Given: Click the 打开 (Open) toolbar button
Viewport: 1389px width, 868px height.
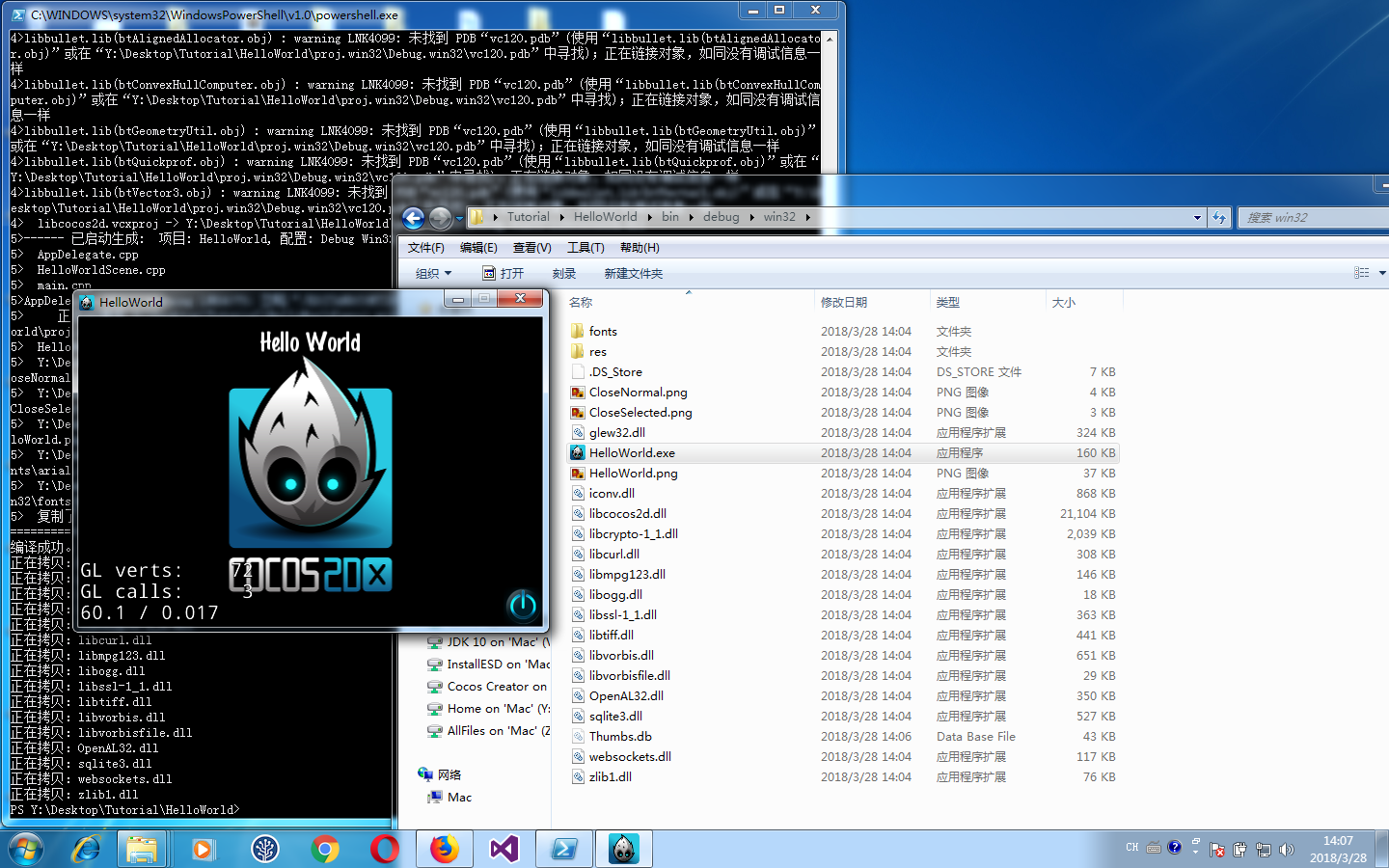Looking at the screenshot, I should point(503,273).
